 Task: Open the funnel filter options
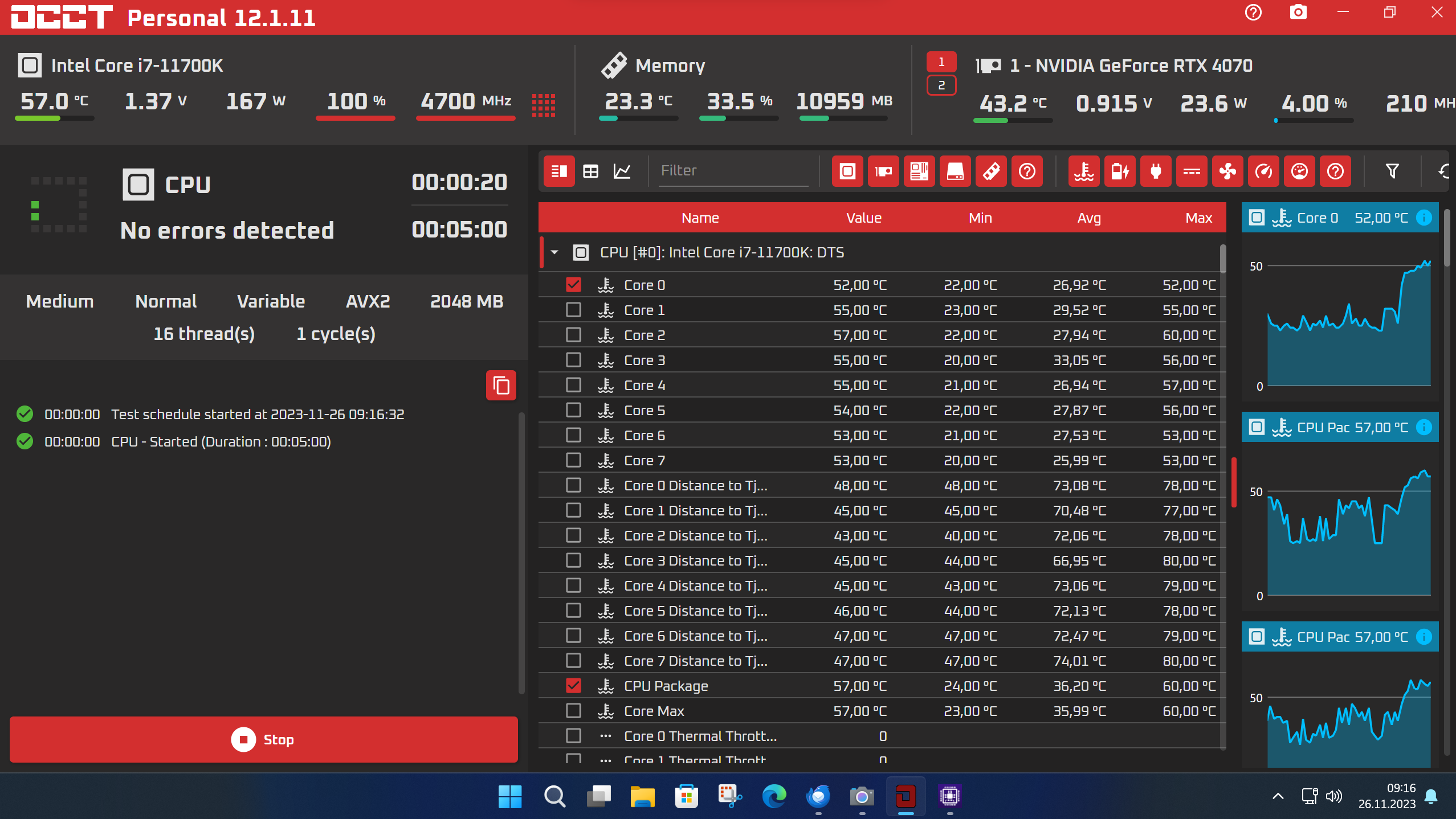[1392, 171]
